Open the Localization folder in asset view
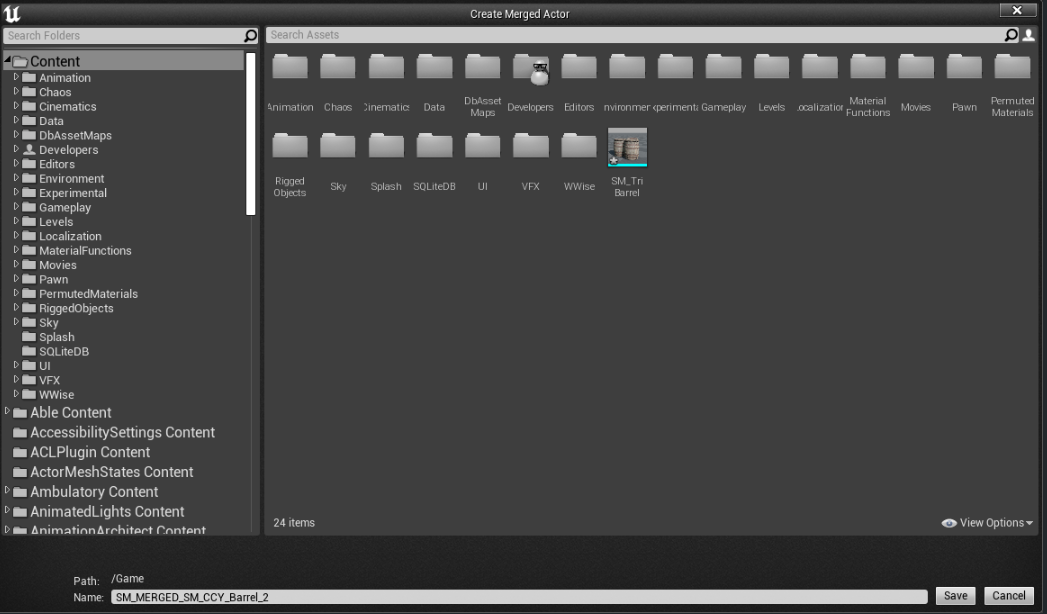This screenshot has width=1047, height=614. pos(819,67)
